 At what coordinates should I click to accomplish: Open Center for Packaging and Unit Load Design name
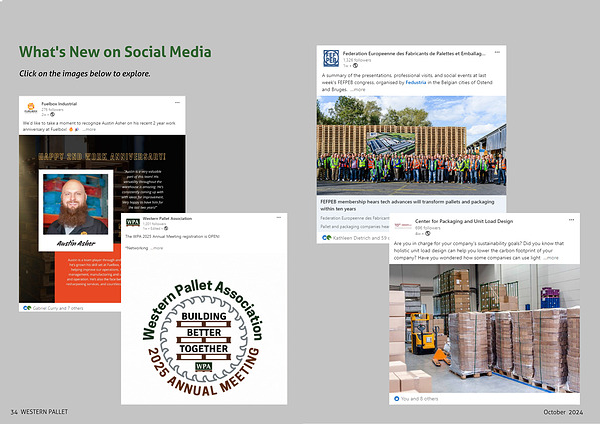[x=464, y=221]
